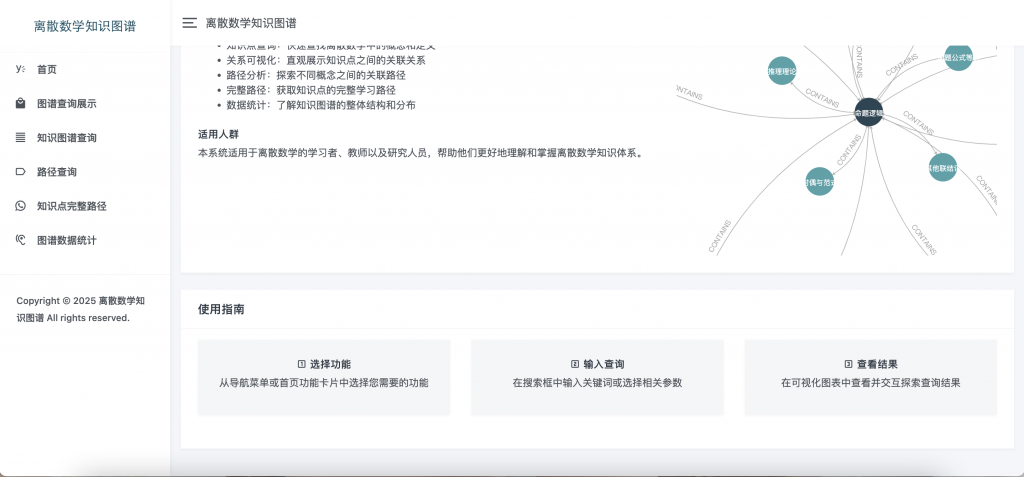
Task: Click the 查看结果 guide card
Action: click(871, 377)
